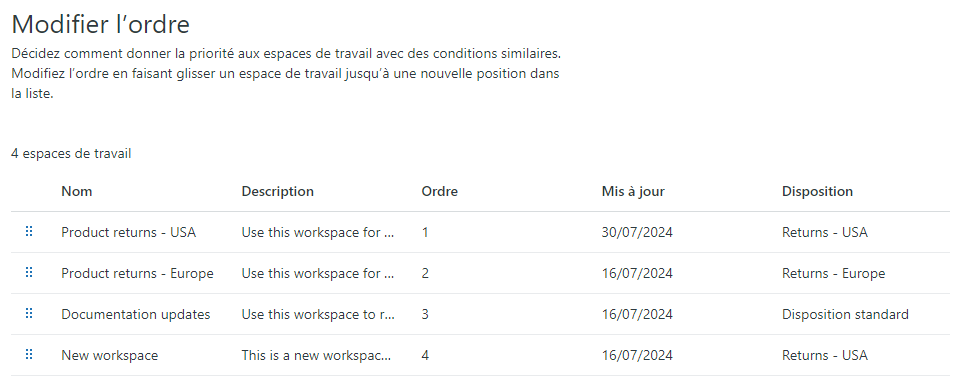
Task: Select Product returns - USA workspace name
Action: [x=128, y=233]
